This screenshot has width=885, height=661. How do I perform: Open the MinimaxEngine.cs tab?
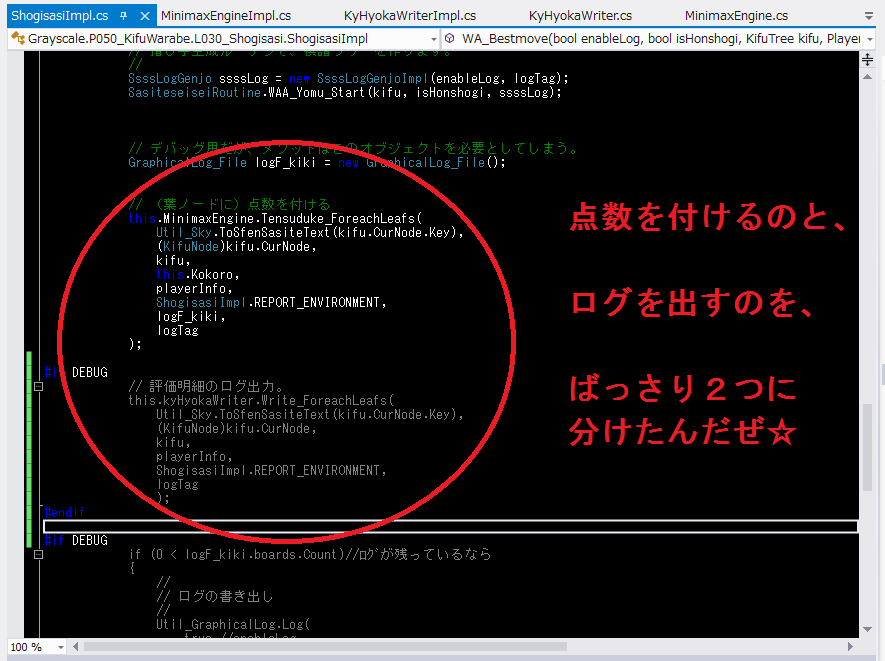pos(736,16)
